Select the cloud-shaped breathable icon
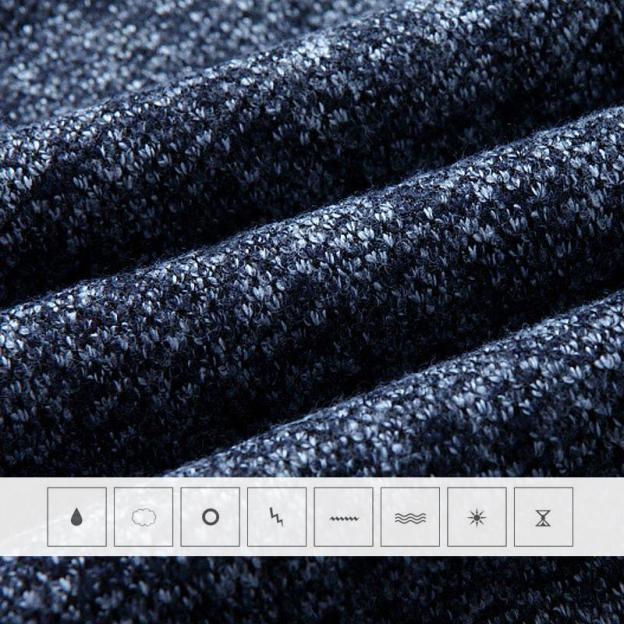 143,517
